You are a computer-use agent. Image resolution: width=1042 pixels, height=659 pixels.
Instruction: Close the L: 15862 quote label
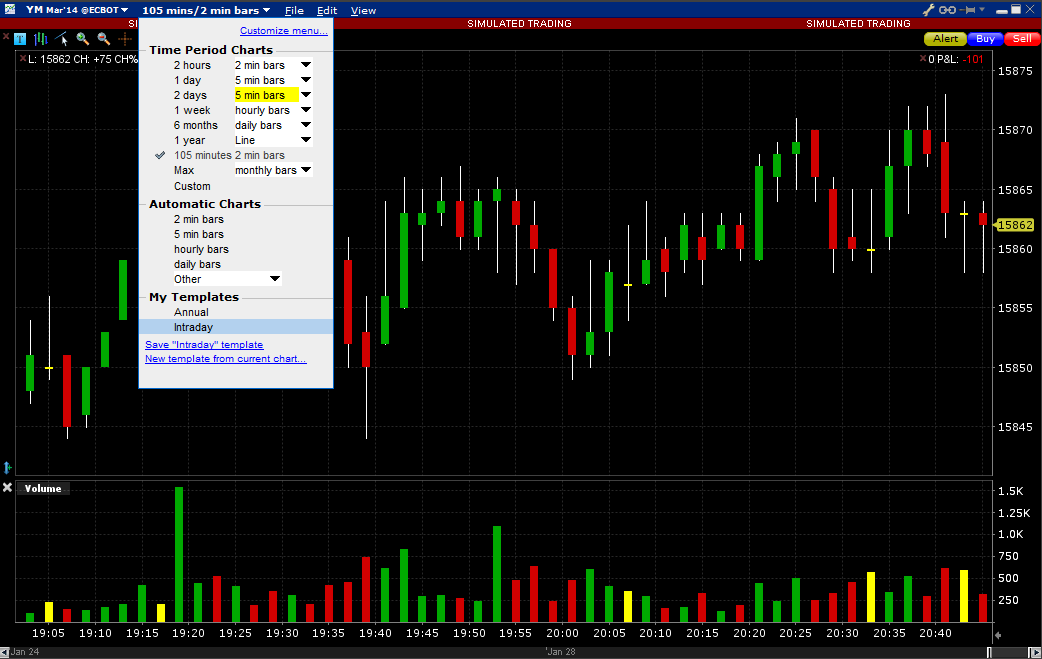[x=23, y=58]
